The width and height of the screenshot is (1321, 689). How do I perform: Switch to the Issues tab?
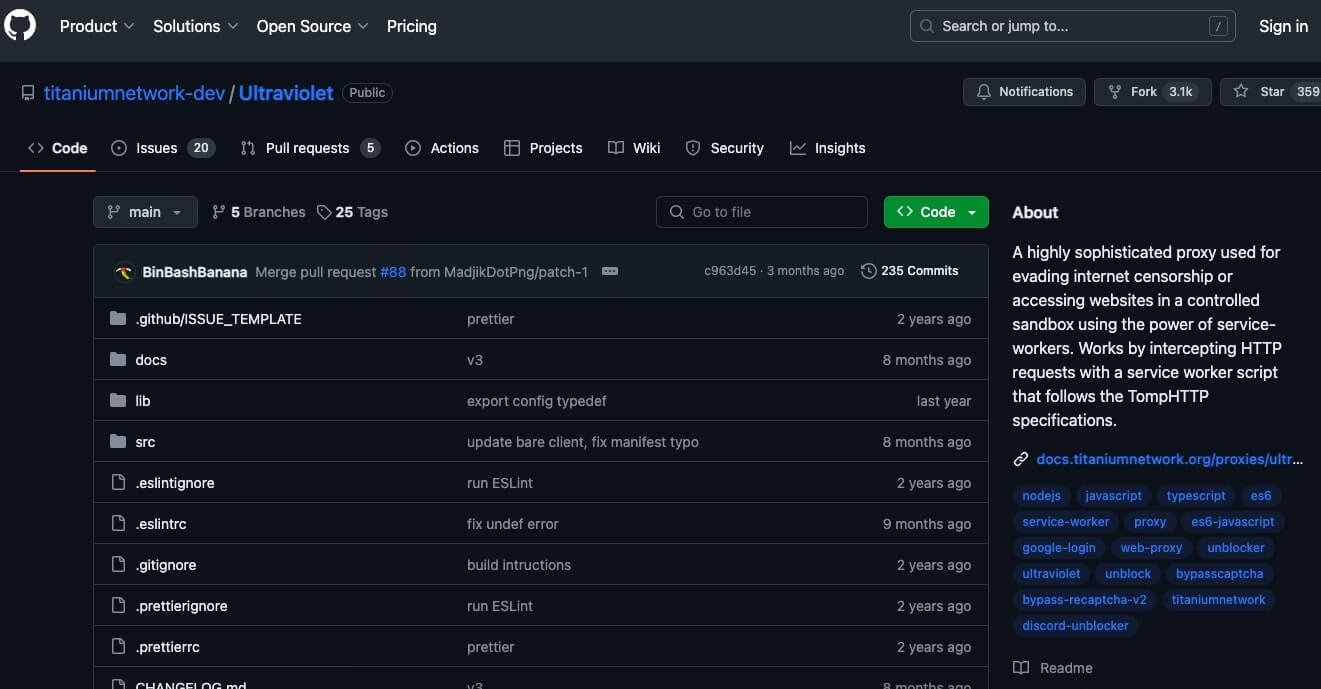click(163, 148)
